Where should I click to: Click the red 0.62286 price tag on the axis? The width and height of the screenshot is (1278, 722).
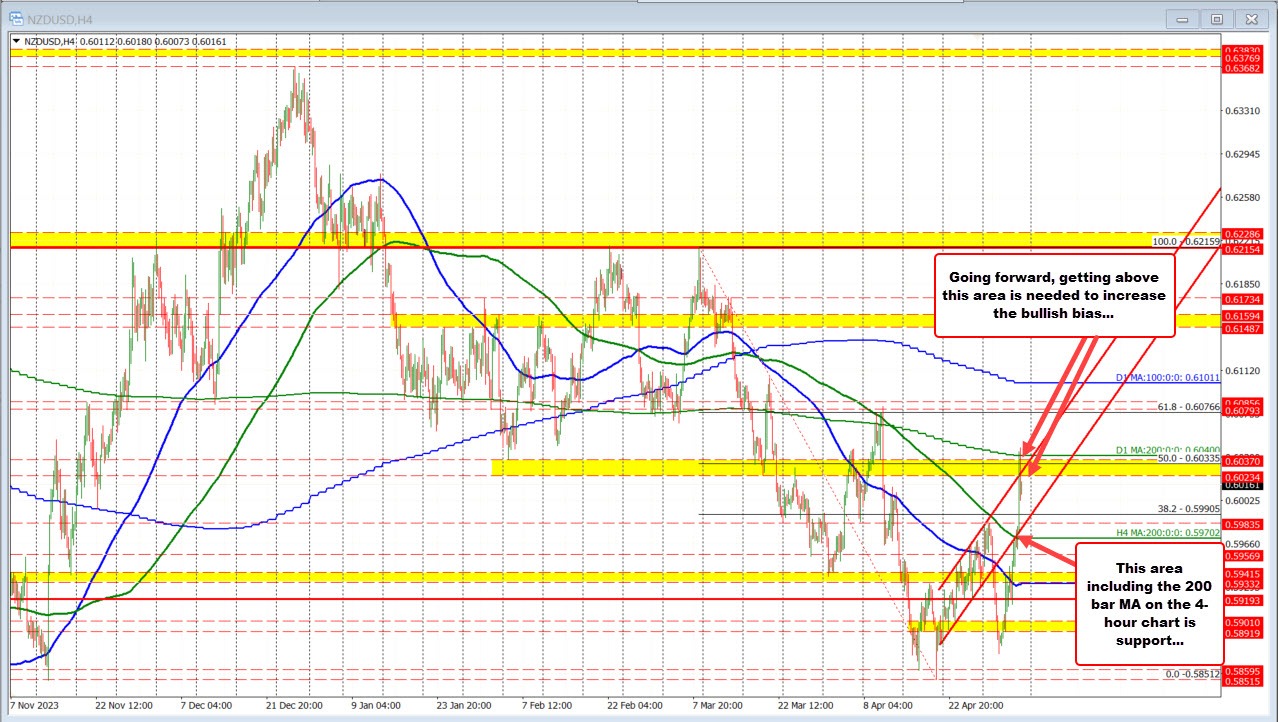coord(1243,233)
